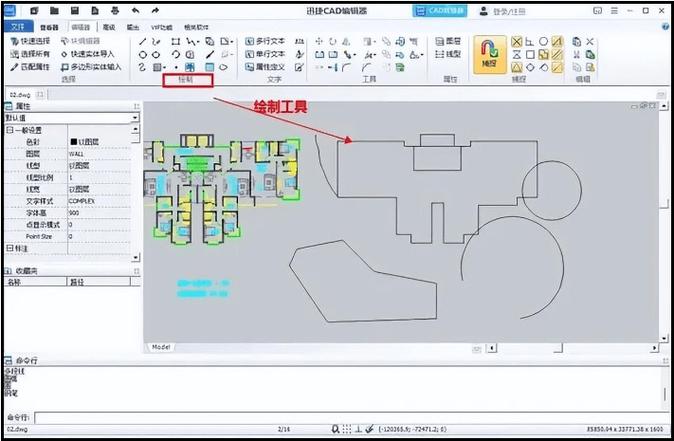
Task: Click the black color swatch in 色彩 row
Action: click(74, 141)
